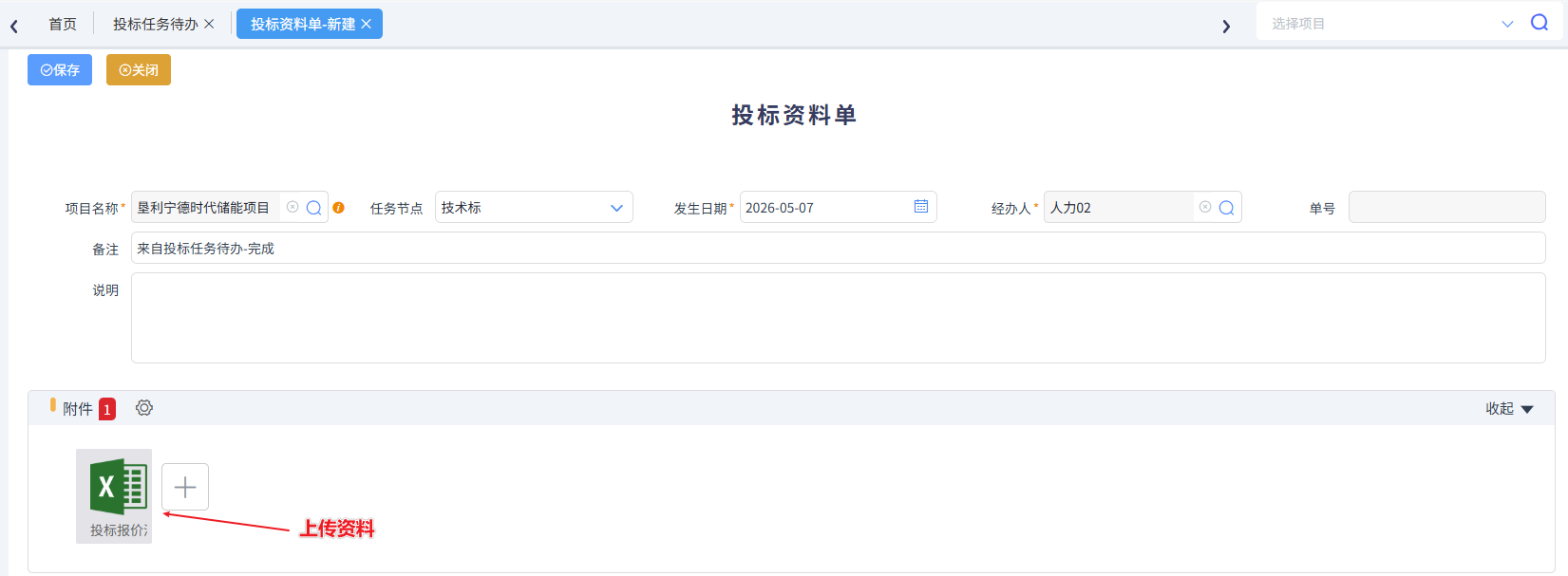Image resolution: width=1568 pixels, height=576 pixels.
Task: Click the 单号 field
Action: tap(1447, 208)
